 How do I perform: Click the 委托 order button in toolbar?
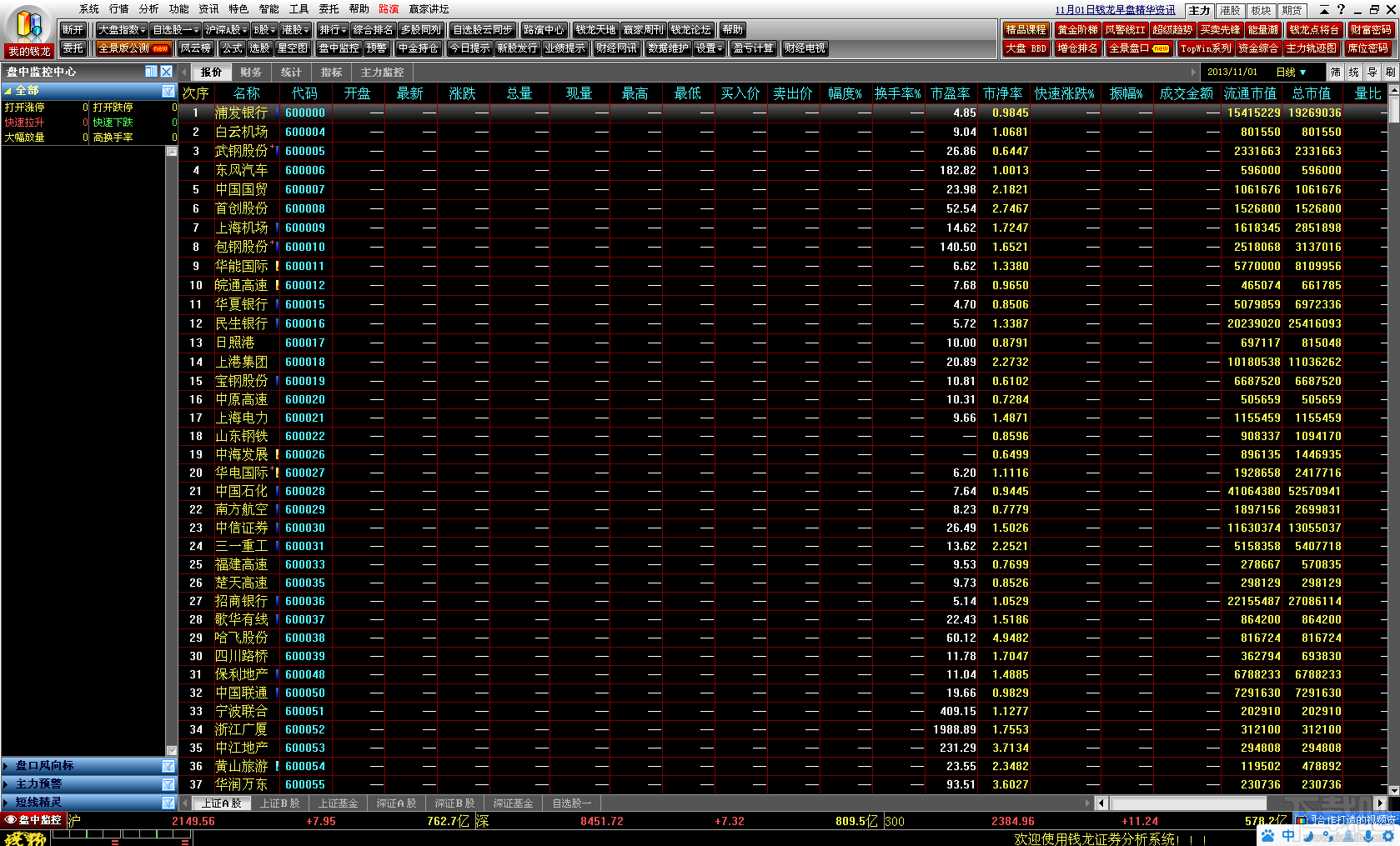click(x=73, y=48)
